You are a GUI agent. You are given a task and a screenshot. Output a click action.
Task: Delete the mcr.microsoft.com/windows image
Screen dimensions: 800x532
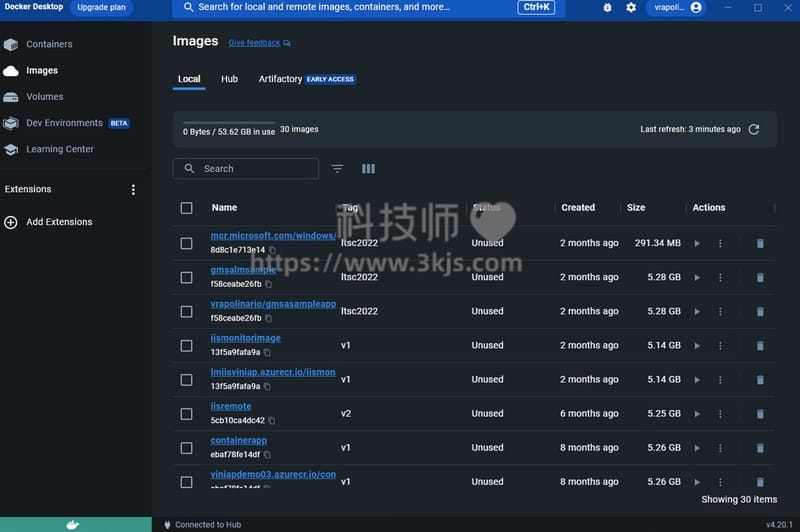[x=760, y=244]
